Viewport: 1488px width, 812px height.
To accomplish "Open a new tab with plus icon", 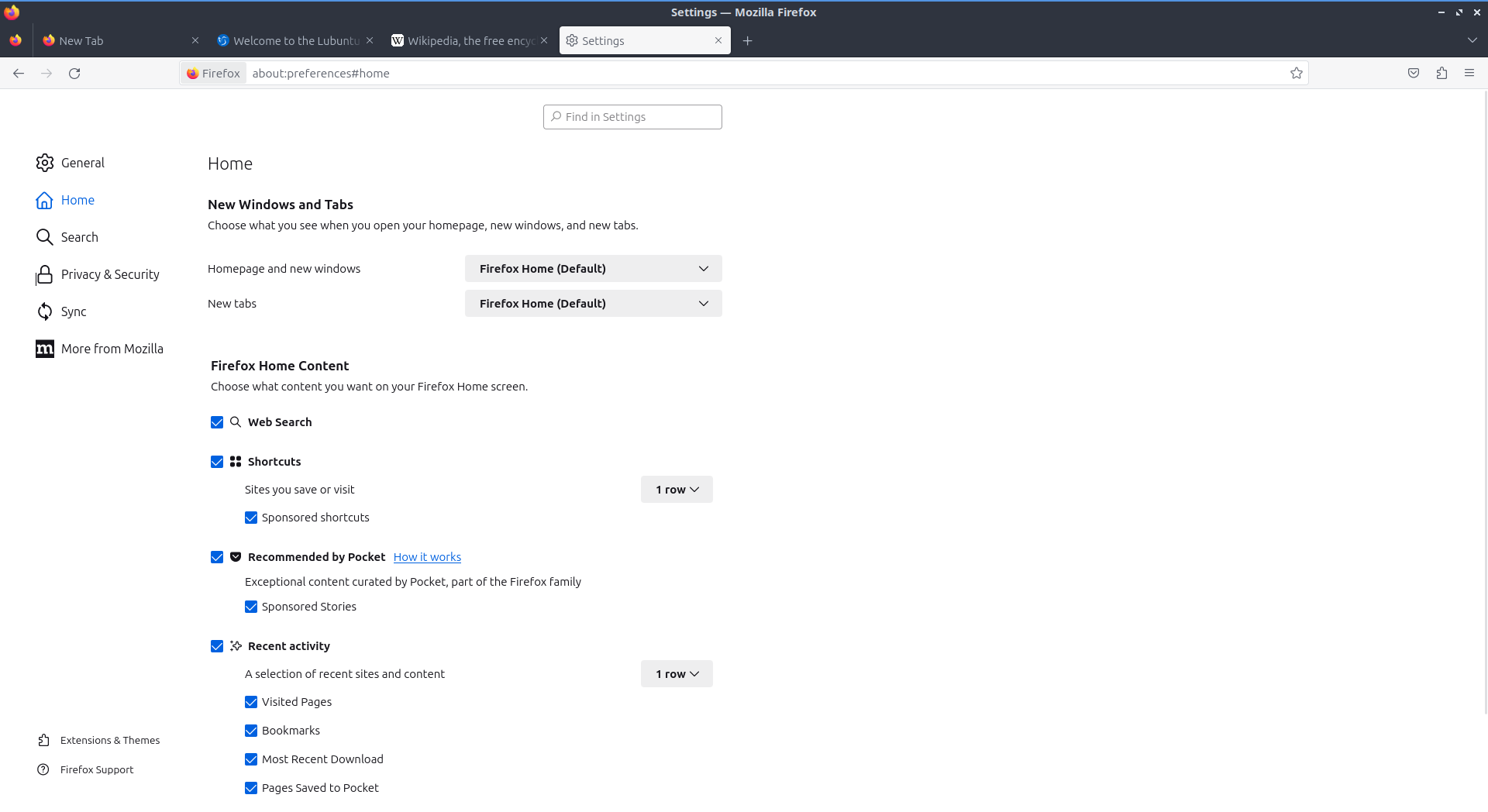I will [x=747, y=41].
